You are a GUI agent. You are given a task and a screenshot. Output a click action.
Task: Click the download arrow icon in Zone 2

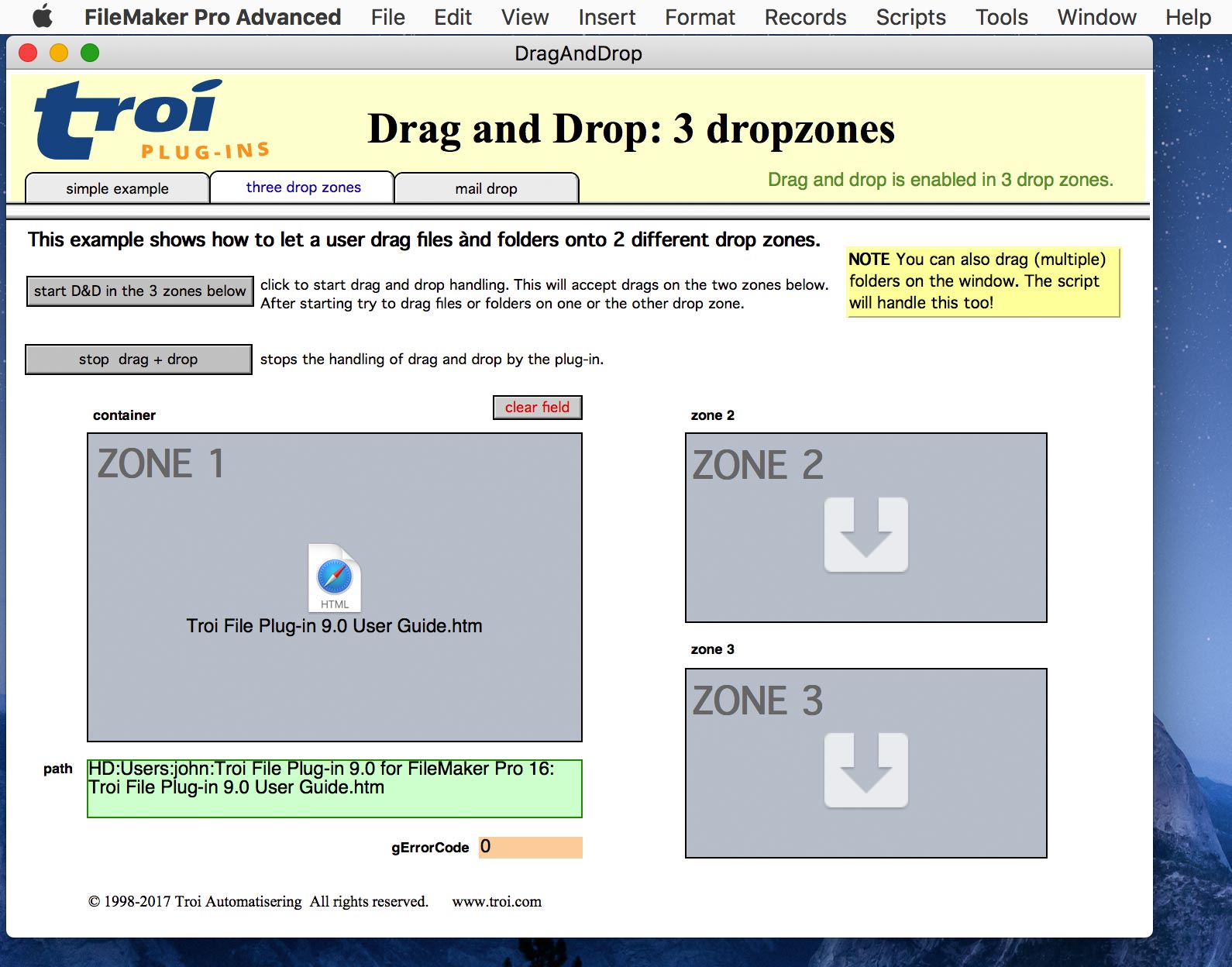[865, 535]
